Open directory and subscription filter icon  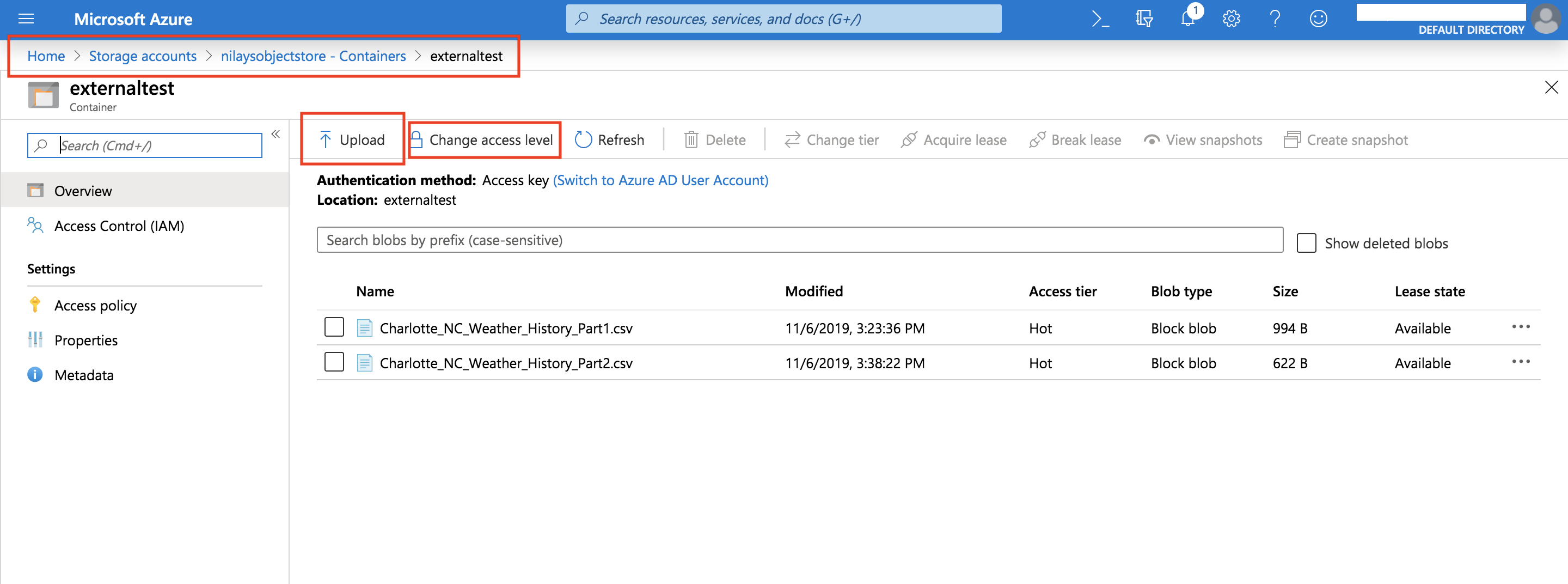click(x=1144, y=19)
